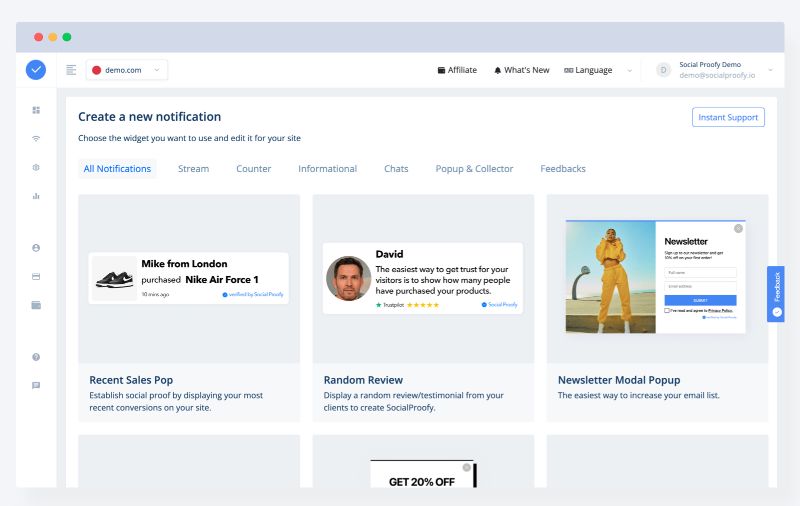
Task: Expand the Language dropdown chevron
Action: coord(630,70)
